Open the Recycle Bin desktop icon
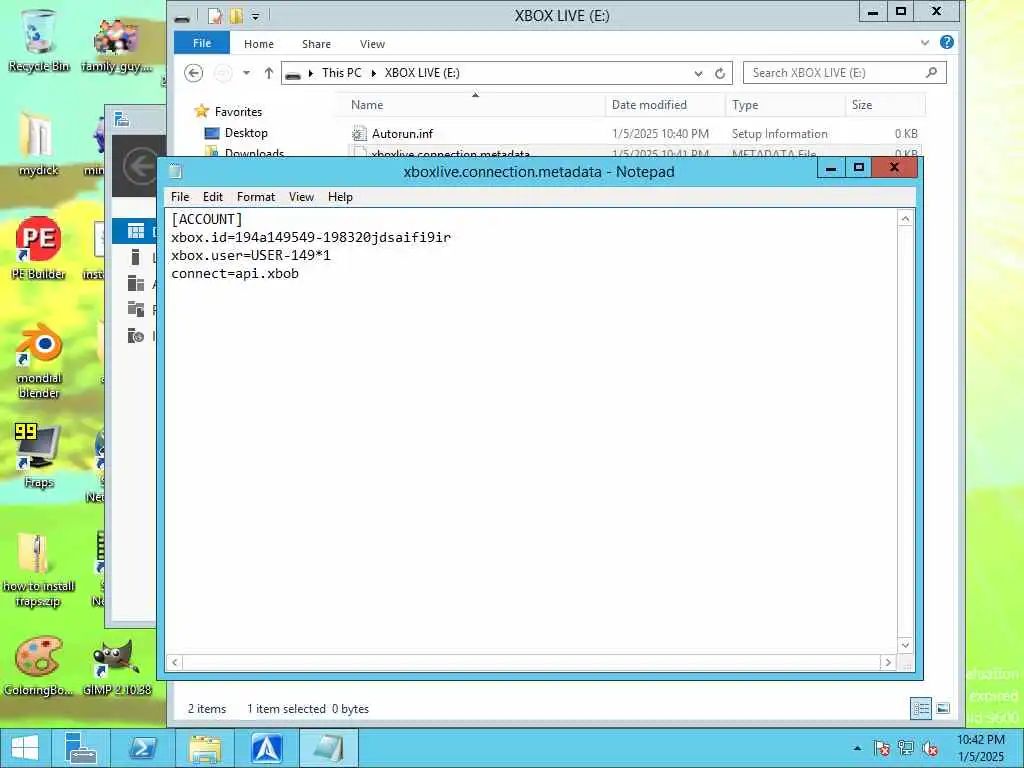Viewport: 1024px width, 768px height. coord(39,40)
